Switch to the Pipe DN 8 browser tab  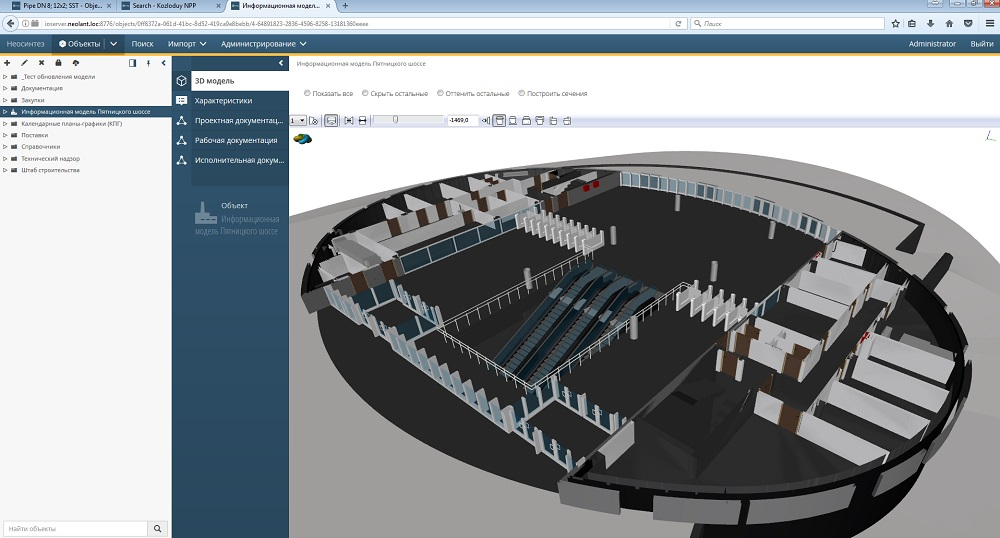(61, 6)
